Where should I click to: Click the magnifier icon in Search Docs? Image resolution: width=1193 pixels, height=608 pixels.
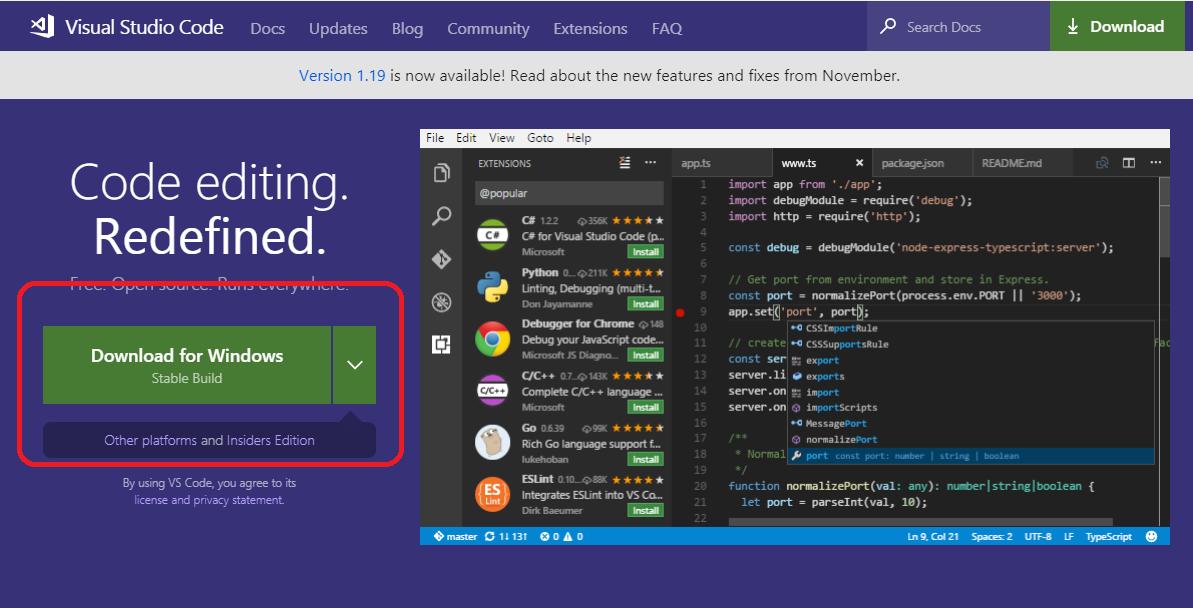[887, 27]
